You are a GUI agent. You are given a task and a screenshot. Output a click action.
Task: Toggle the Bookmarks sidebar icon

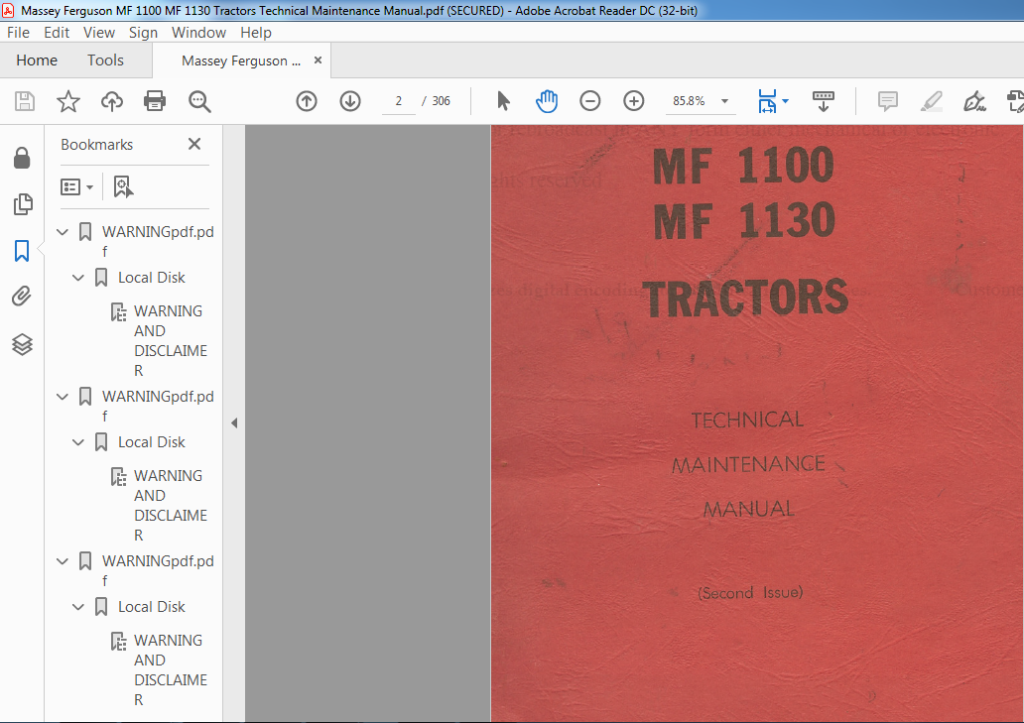coord(22,251)
